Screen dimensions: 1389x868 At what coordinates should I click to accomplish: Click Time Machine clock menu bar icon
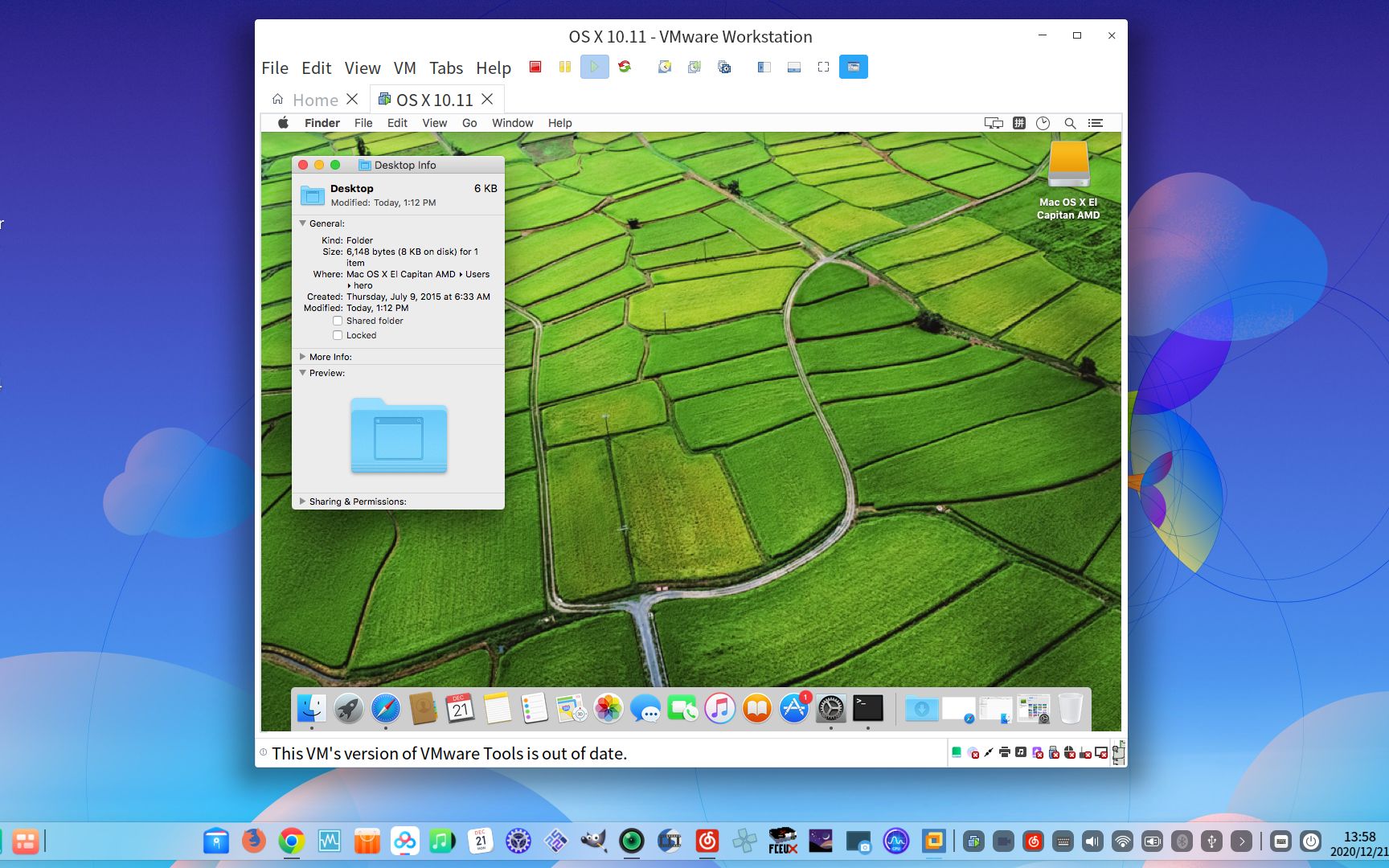(1043, 123)
